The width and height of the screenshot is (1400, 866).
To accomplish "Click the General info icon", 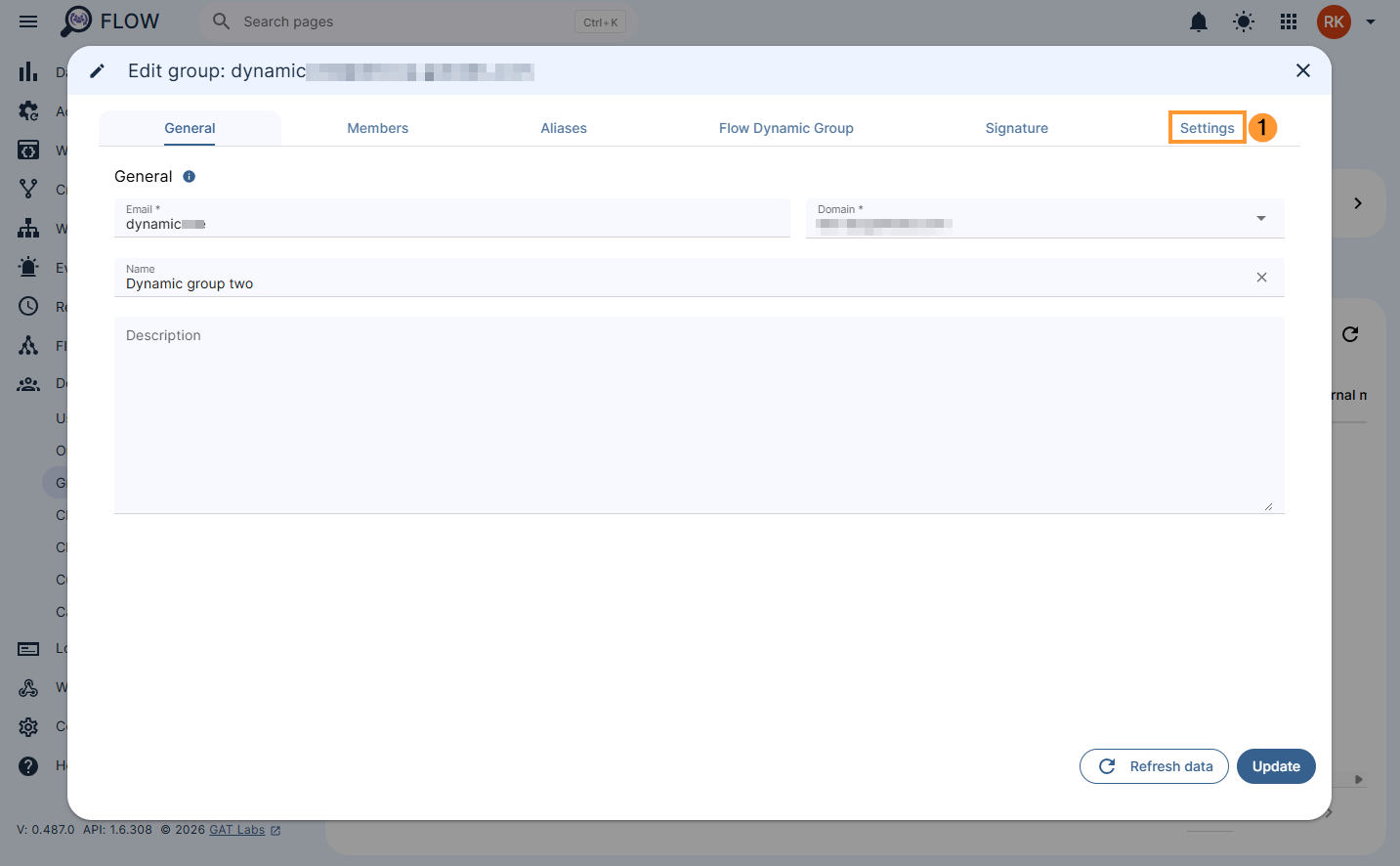I will (190, 177).
